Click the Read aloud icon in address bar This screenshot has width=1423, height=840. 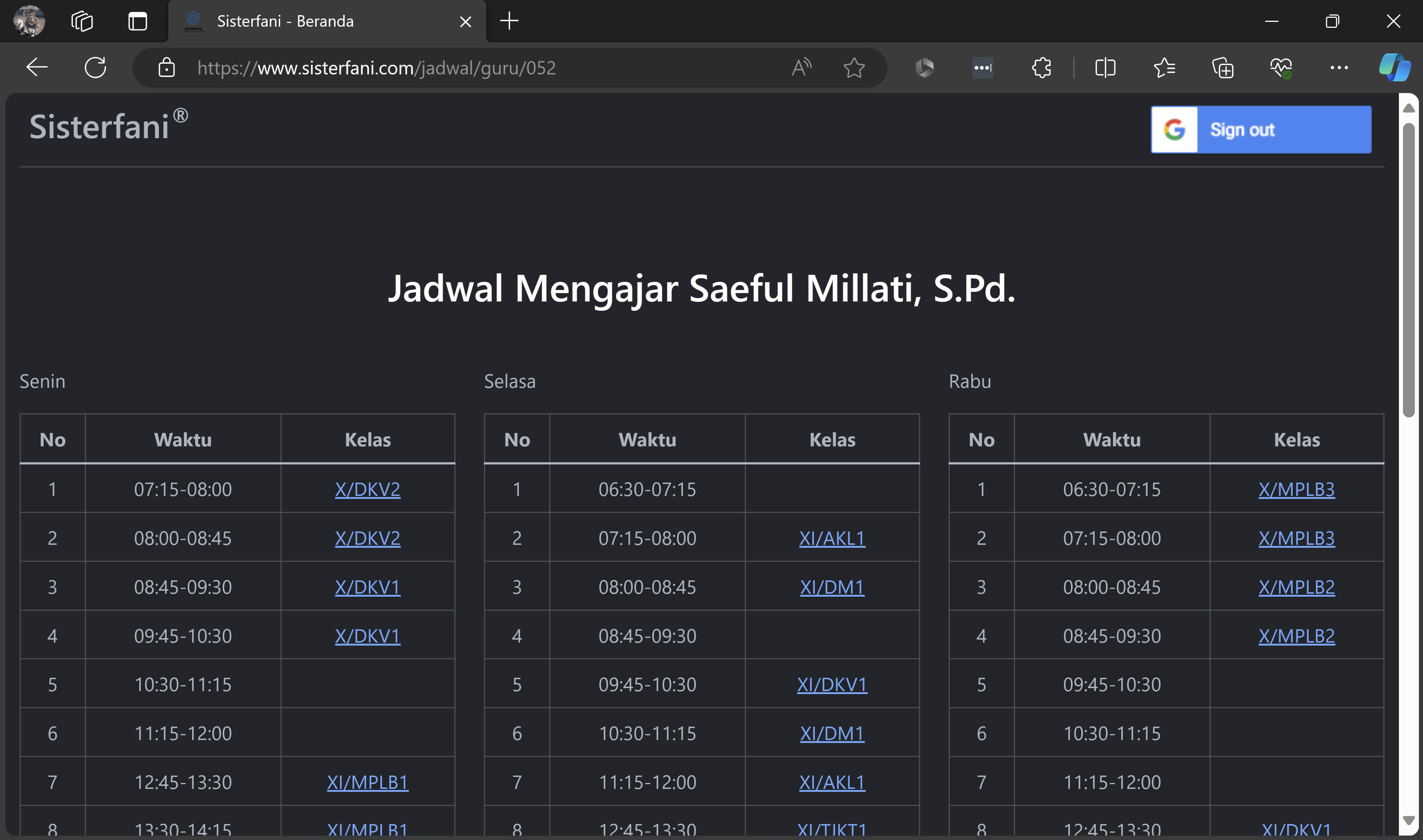pos(801,67)
